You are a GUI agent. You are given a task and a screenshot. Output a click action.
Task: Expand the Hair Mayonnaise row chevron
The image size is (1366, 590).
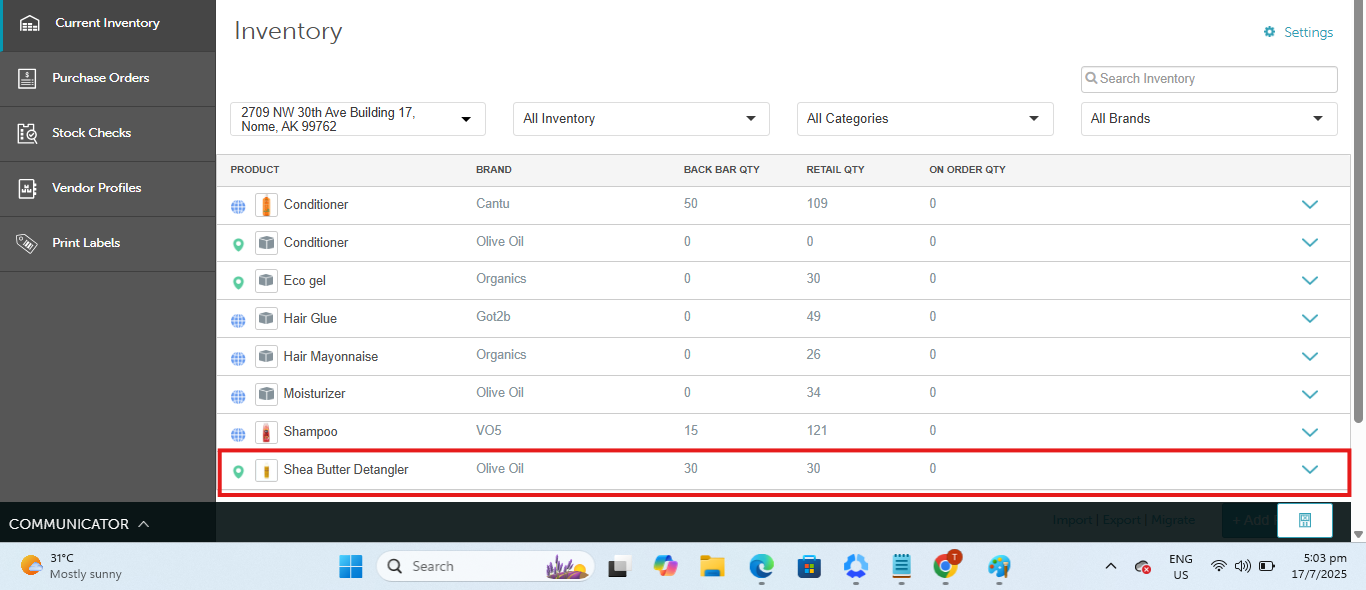[x=1310, y=357]
